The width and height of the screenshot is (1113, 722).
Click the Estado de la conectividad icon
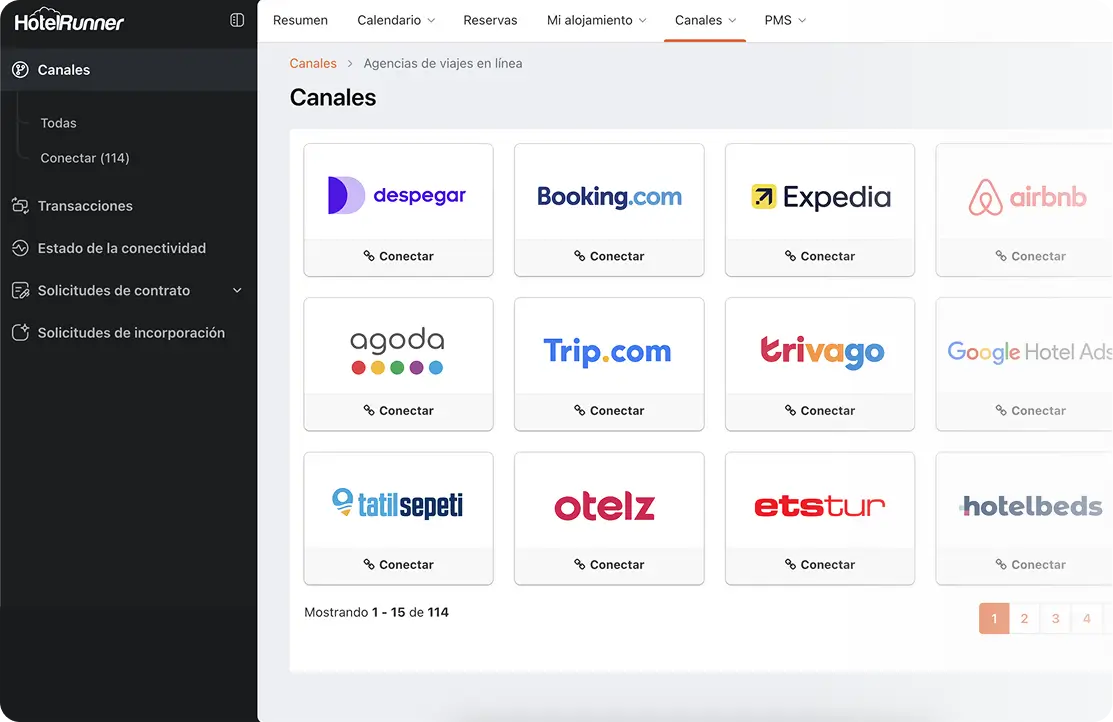[20, 248]
